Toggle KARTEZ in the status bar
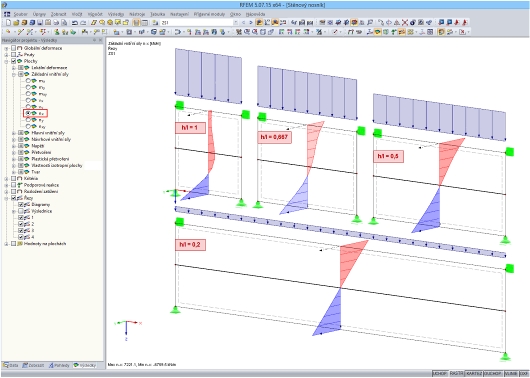 tap(474, 373)
